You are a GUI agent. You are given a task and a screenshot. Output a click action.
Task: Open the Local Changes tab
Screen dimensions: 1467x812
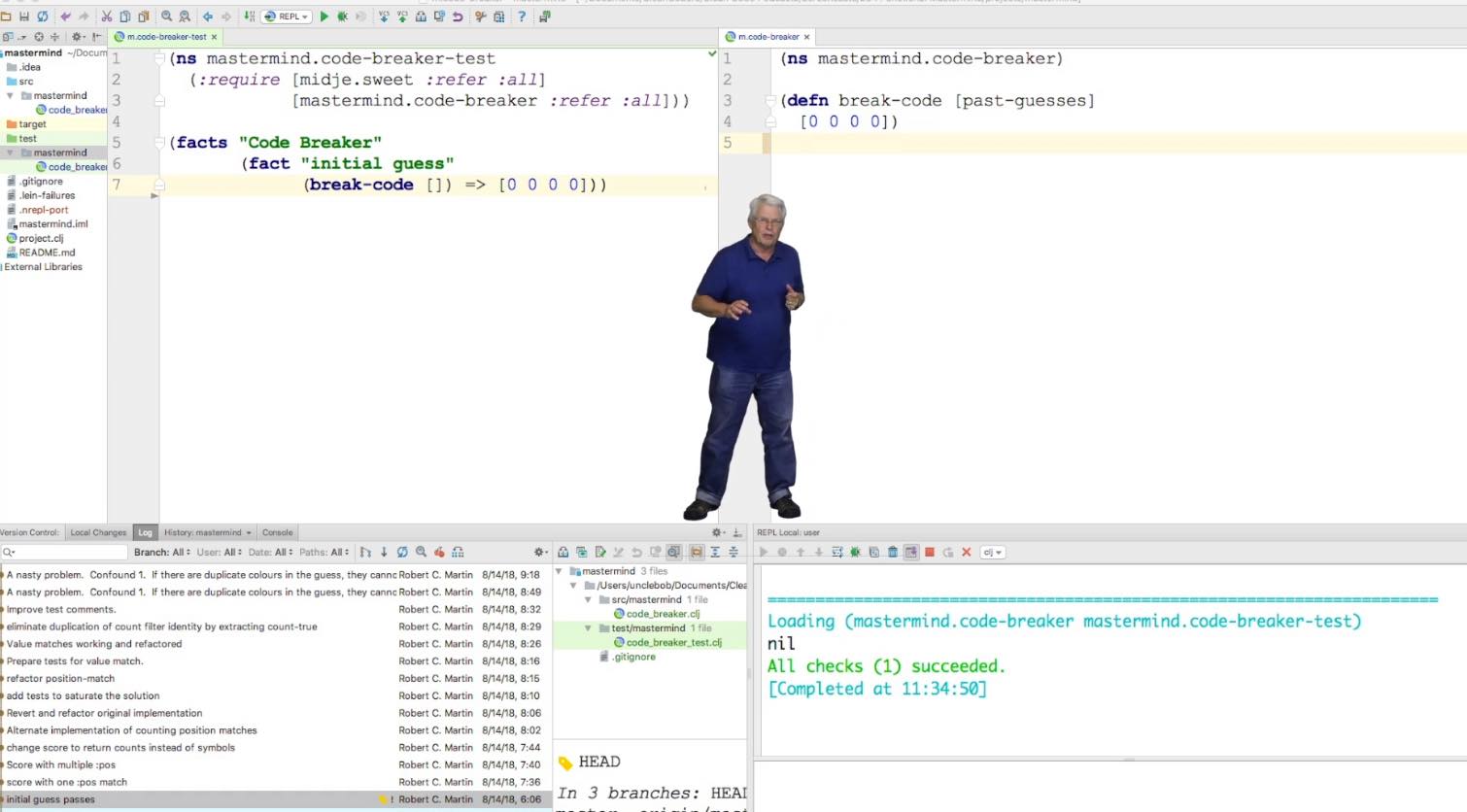tap(98, 532)
